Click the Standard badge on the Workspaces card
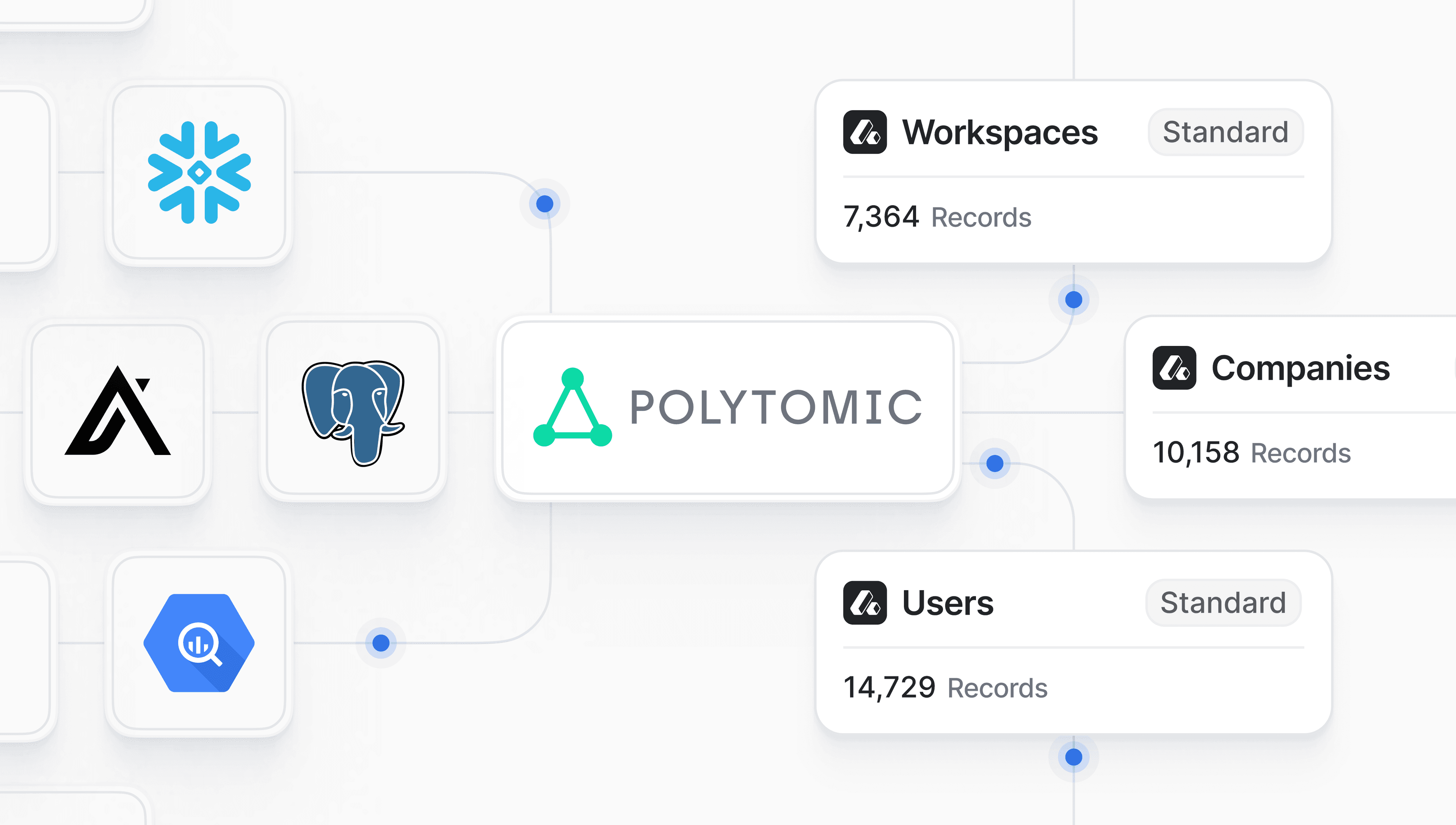Viewport: 1456px width, 825px height. [1225, 132]
